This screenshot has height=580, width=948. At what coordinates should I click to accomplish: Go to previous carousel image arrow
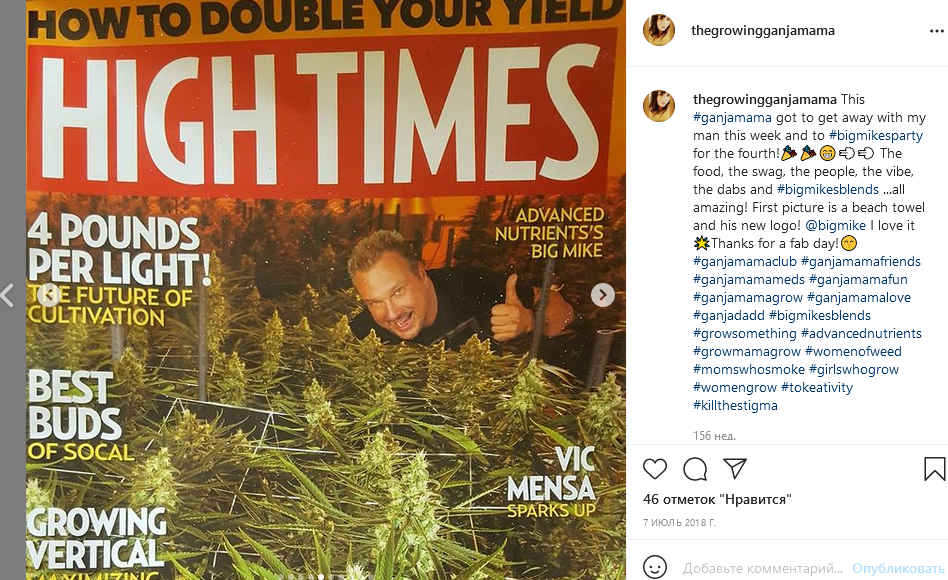pos(48,295)
